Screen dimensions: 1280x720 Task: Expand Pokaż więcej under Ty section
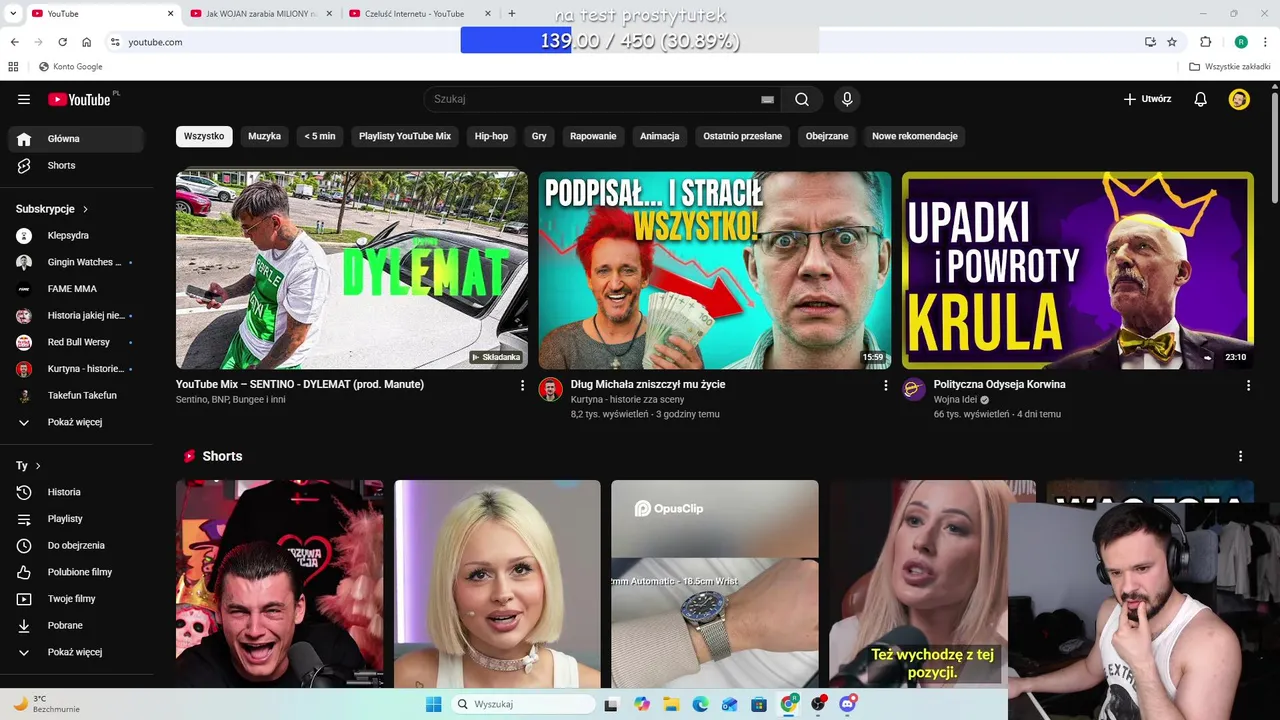[76, 652]
